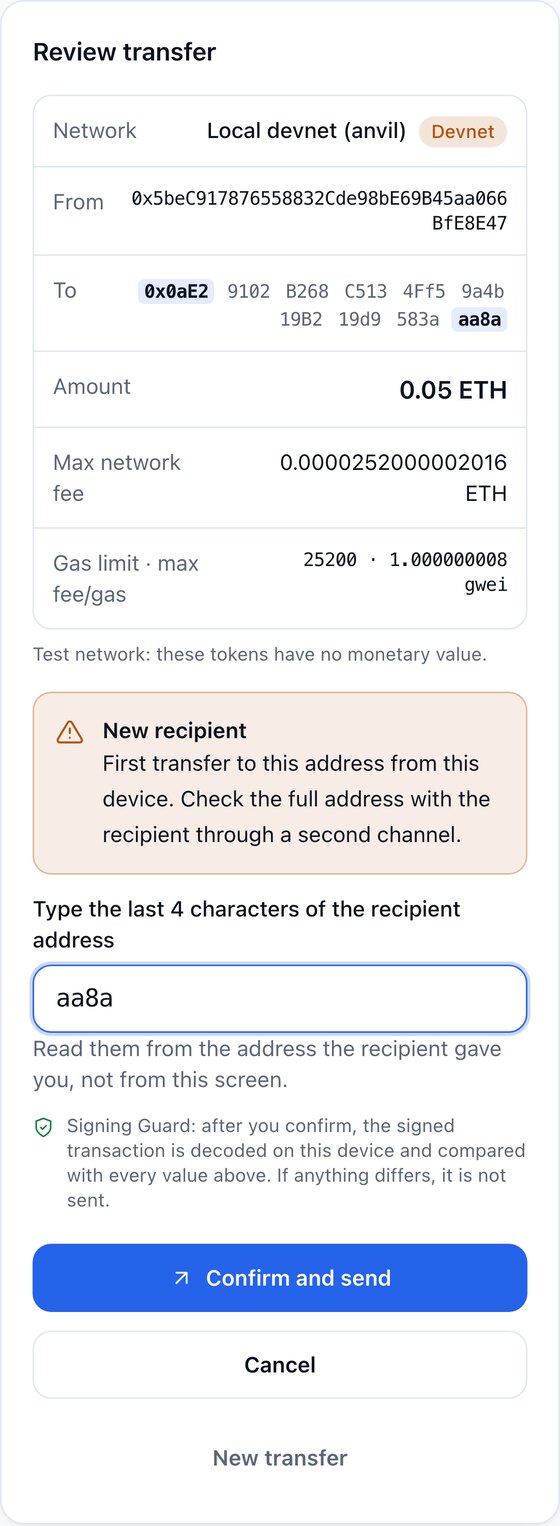Image resolution: width=560 pixels, height=1526 pixels.
Task: Click the From sender address value
Action: tap(319, 211)
